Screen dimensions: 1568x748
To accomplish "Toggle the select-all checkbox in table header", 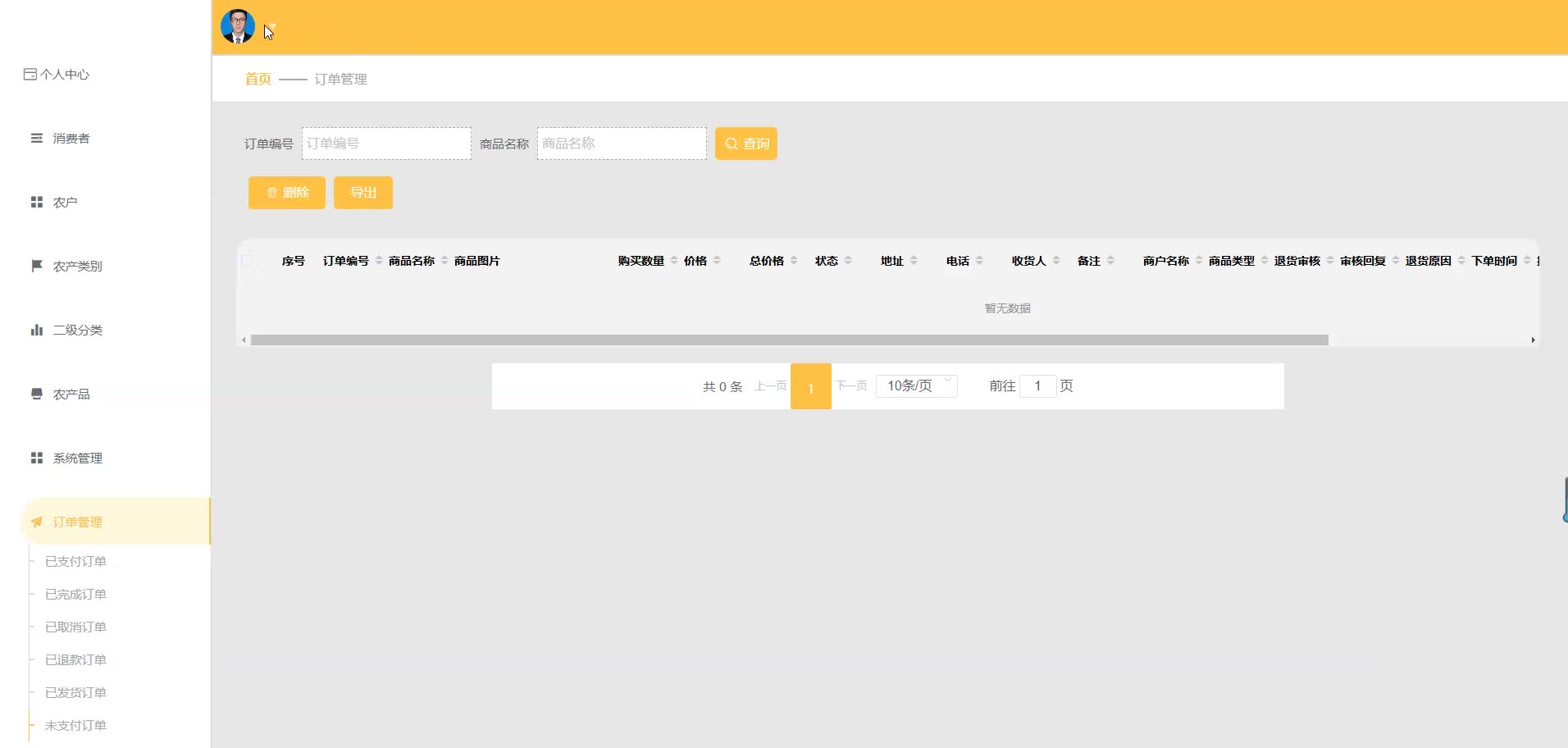I will [x=247, y=261].
